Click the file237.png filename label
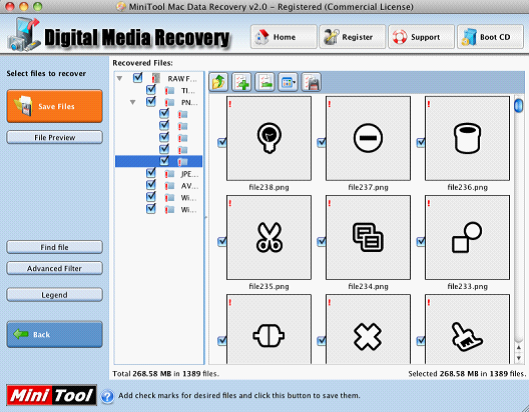The image size is (529, 412). tap(368, 187)
